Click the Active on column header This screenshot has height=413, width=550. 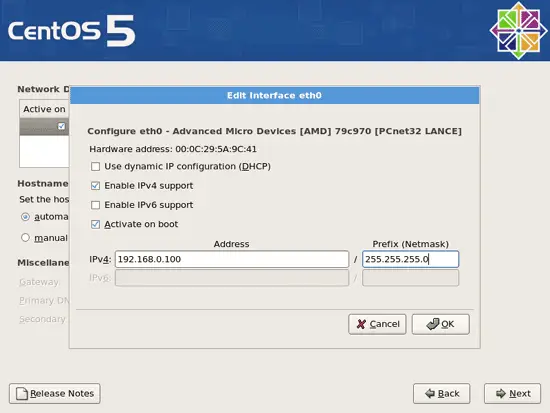(44, 109)
